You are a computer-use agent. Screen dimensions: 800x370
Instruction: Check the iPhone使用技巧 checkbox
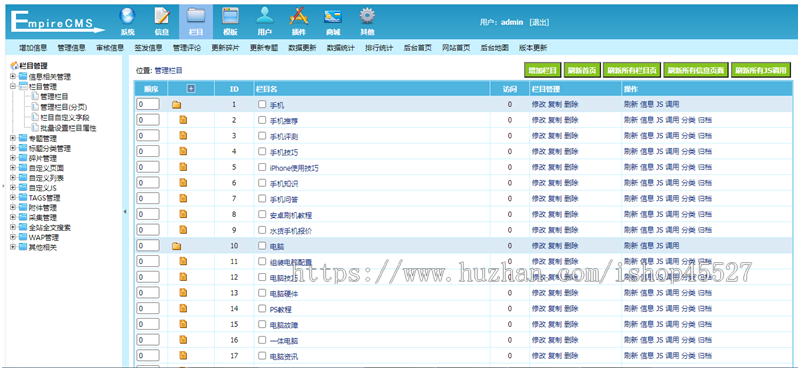coord(262,167)
